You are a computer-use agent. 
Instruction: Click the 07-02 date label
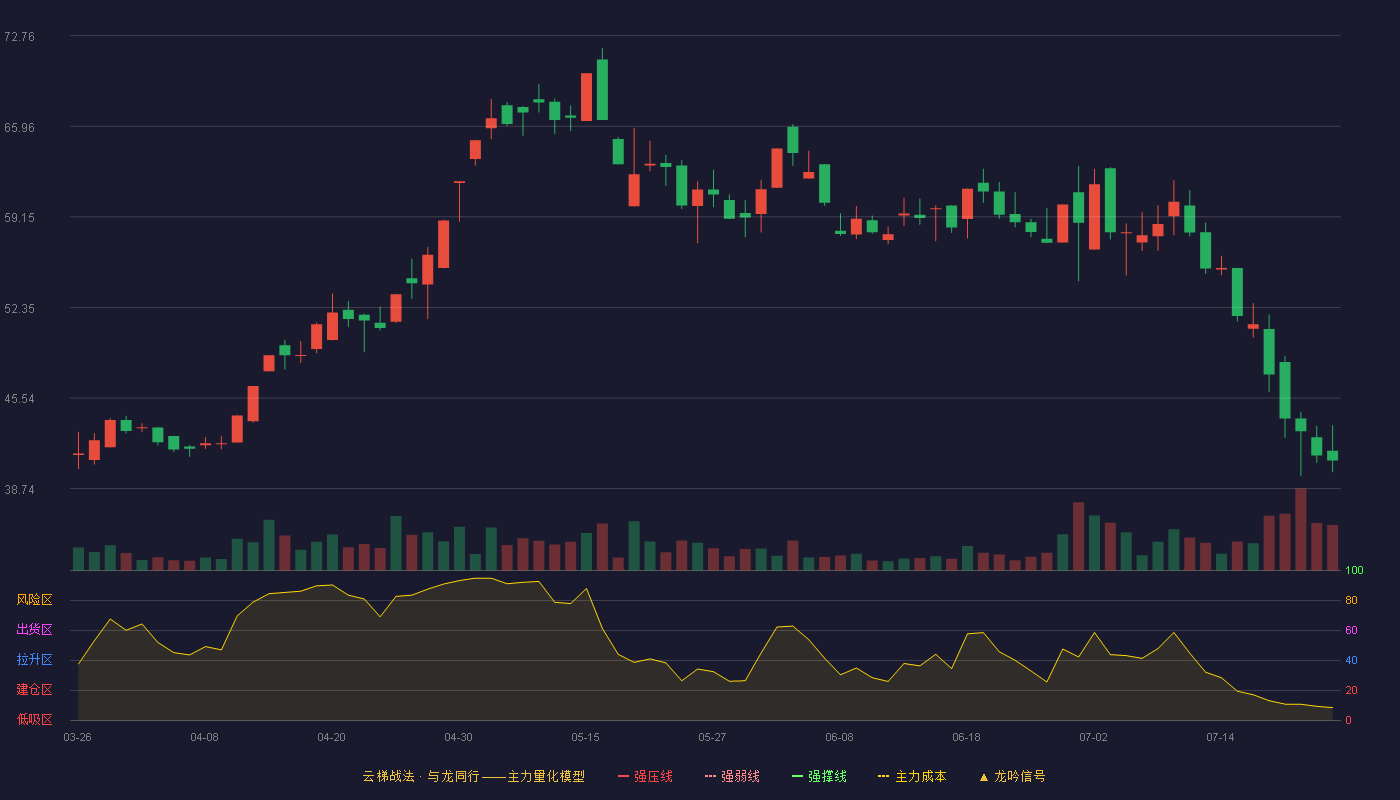1093,737
